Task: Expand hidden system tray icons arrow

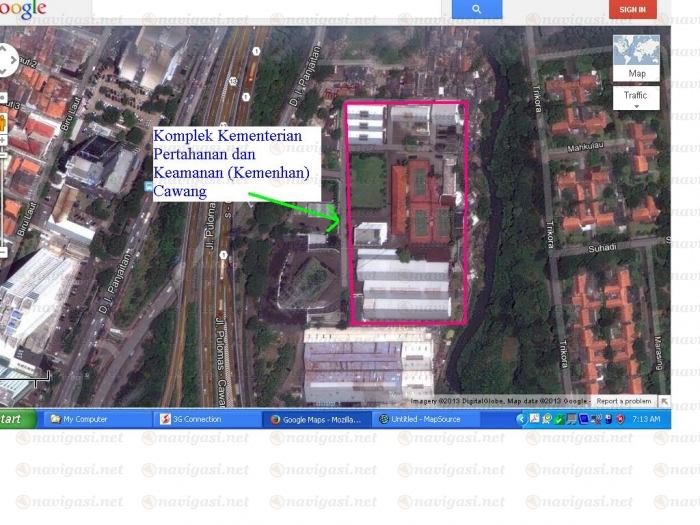Action: (522, 419)
